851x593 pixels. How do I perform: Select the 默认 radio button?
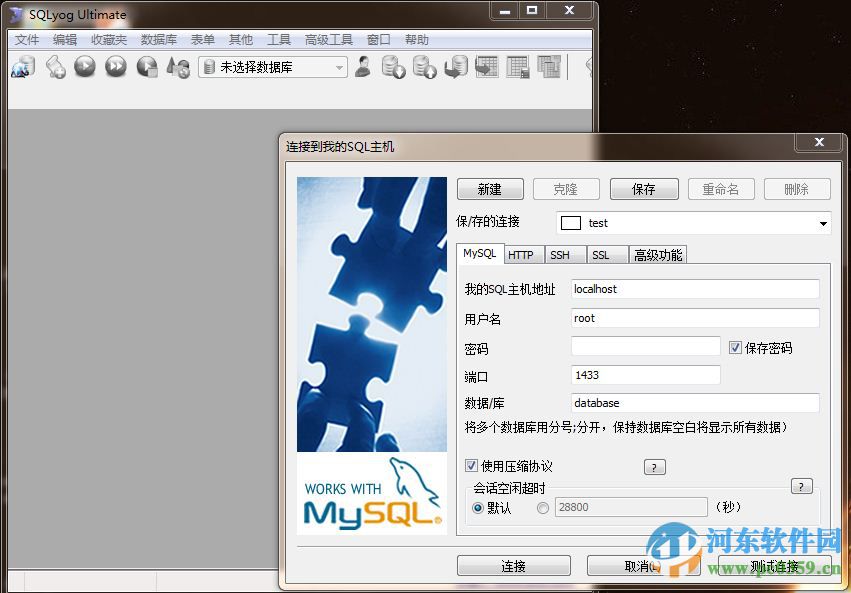pos(477,506)
